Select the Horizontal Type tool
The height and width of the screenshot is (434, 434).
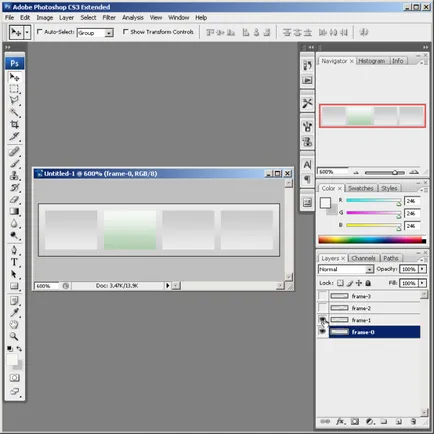[14, 262]
